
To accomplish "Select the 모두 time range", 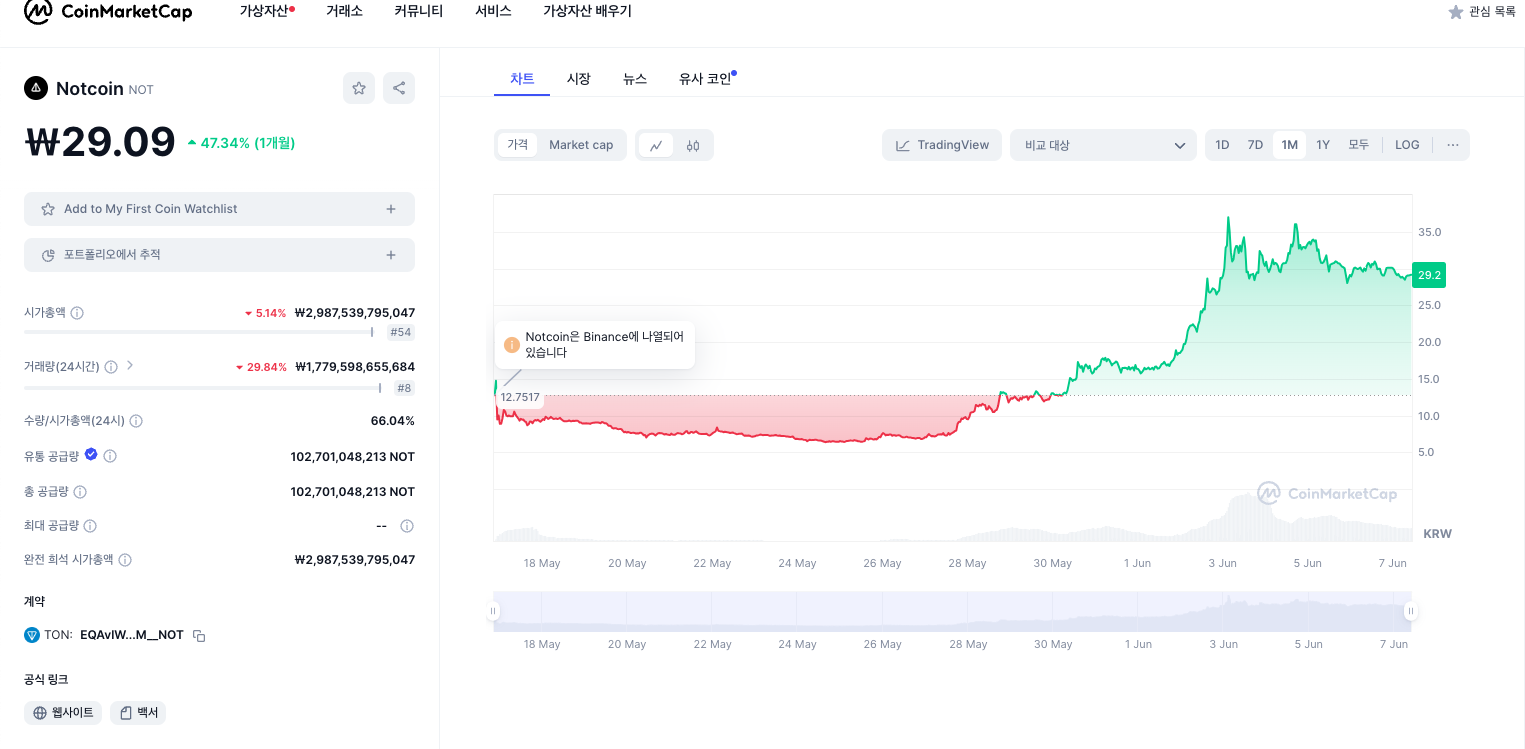I will 1358,145.
